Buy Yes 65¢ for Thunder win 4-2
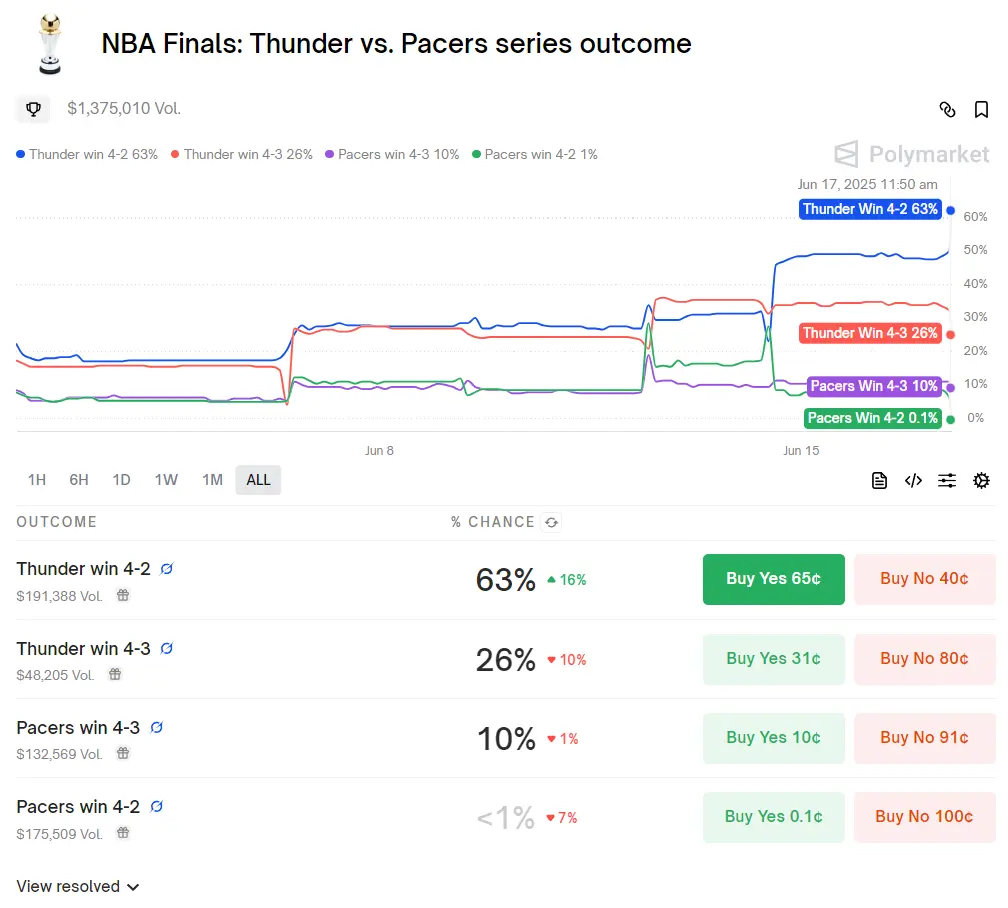The width and height of the screenshot is (1008, 908). pos(773,579)
